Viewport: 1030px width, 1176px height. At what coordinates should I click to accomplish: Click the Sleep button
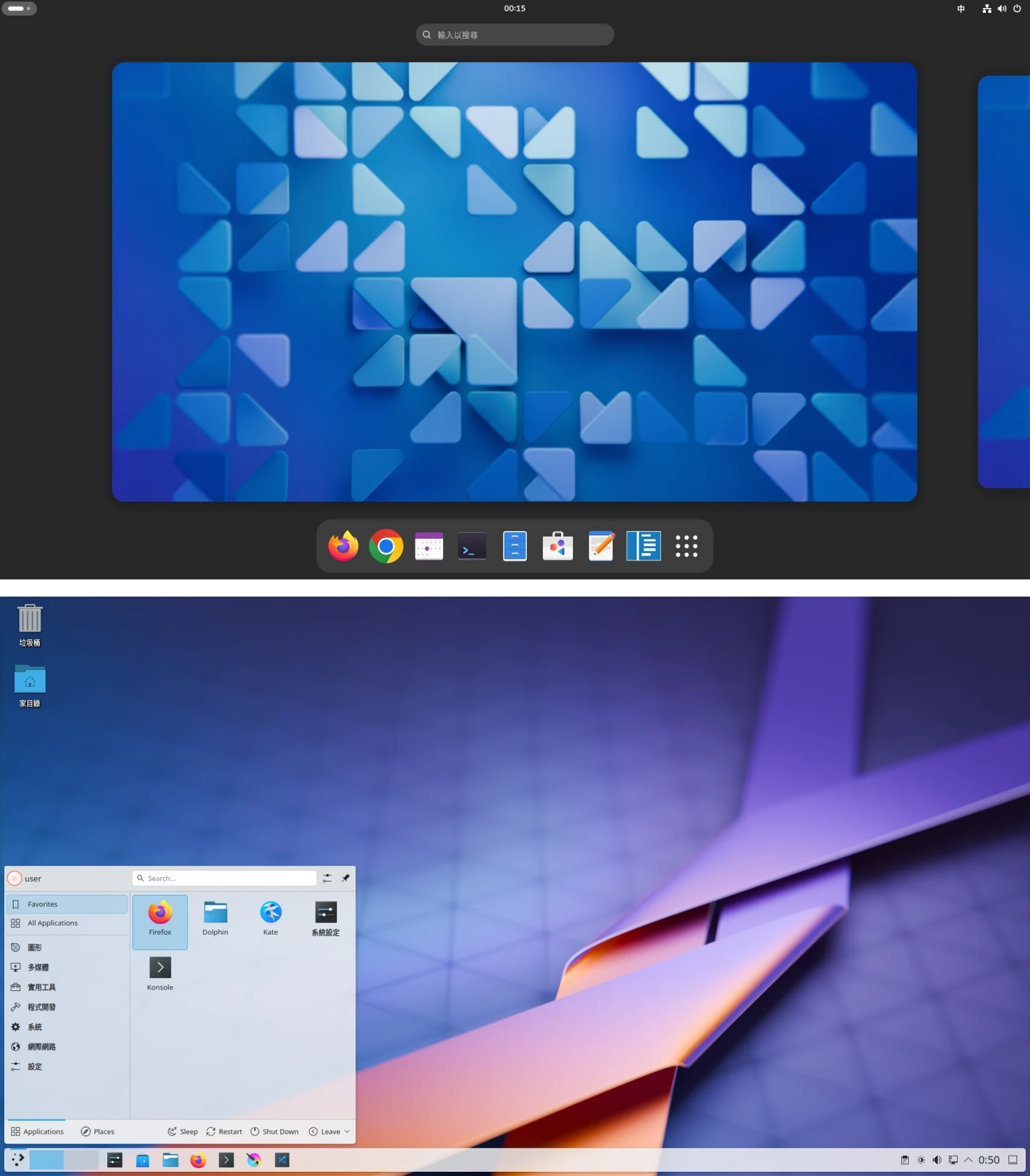[183, 1131]
